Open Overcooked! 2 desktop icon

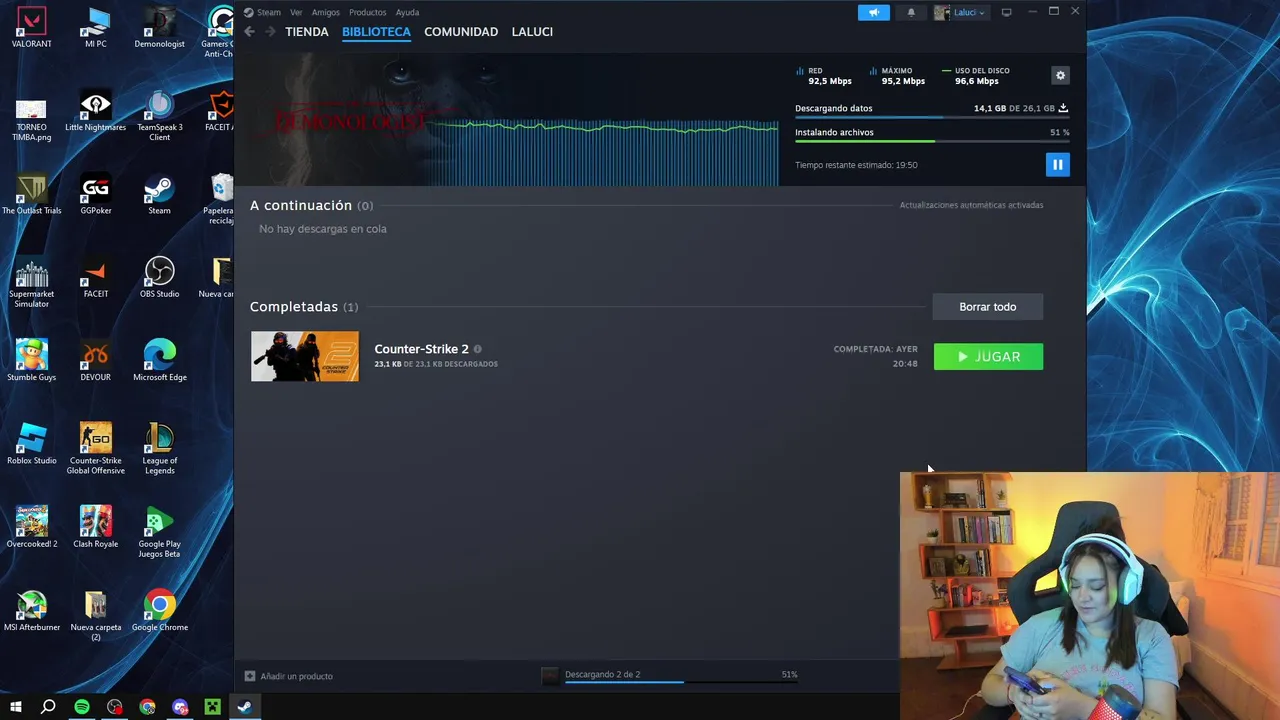click(x=32, y=527)
